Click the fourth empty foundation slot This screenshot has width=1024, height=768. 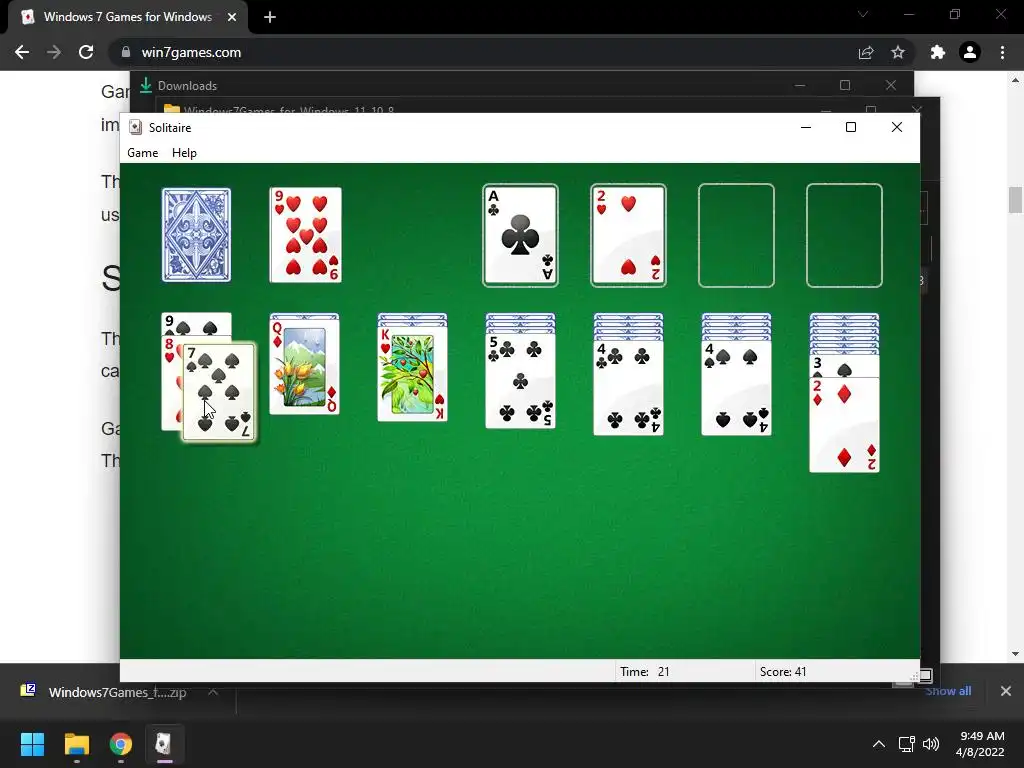pyautogui.click(x=844, y=235)
